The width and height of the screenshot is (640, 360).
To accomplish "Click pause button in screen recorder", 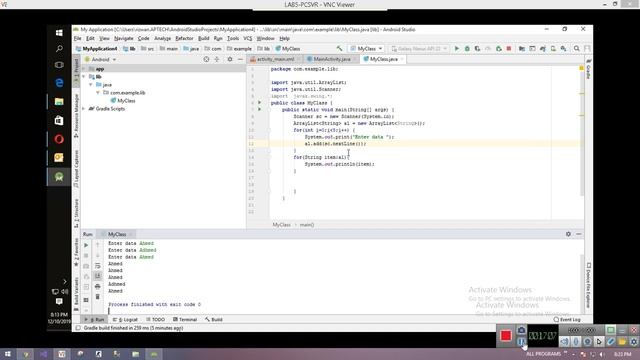I will (521, 342).
